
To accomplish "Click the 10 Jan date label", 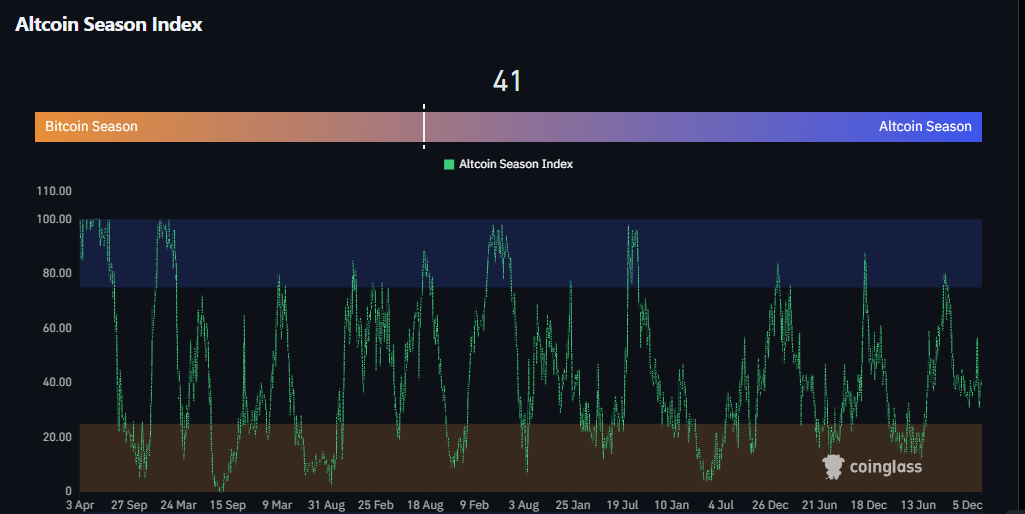I will pos(671,505).
